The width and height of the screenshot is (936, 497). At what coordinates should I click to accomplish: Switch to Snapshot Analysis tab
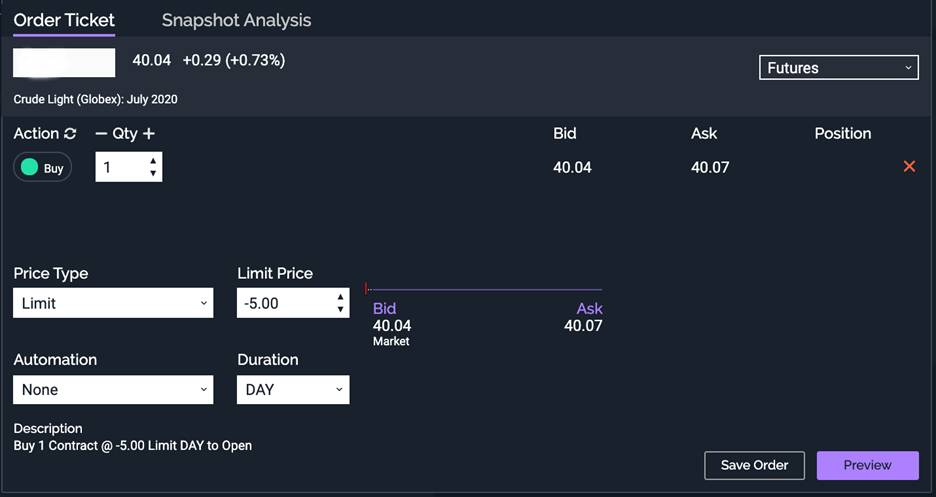pyautogui.click(x=236, y=20)
